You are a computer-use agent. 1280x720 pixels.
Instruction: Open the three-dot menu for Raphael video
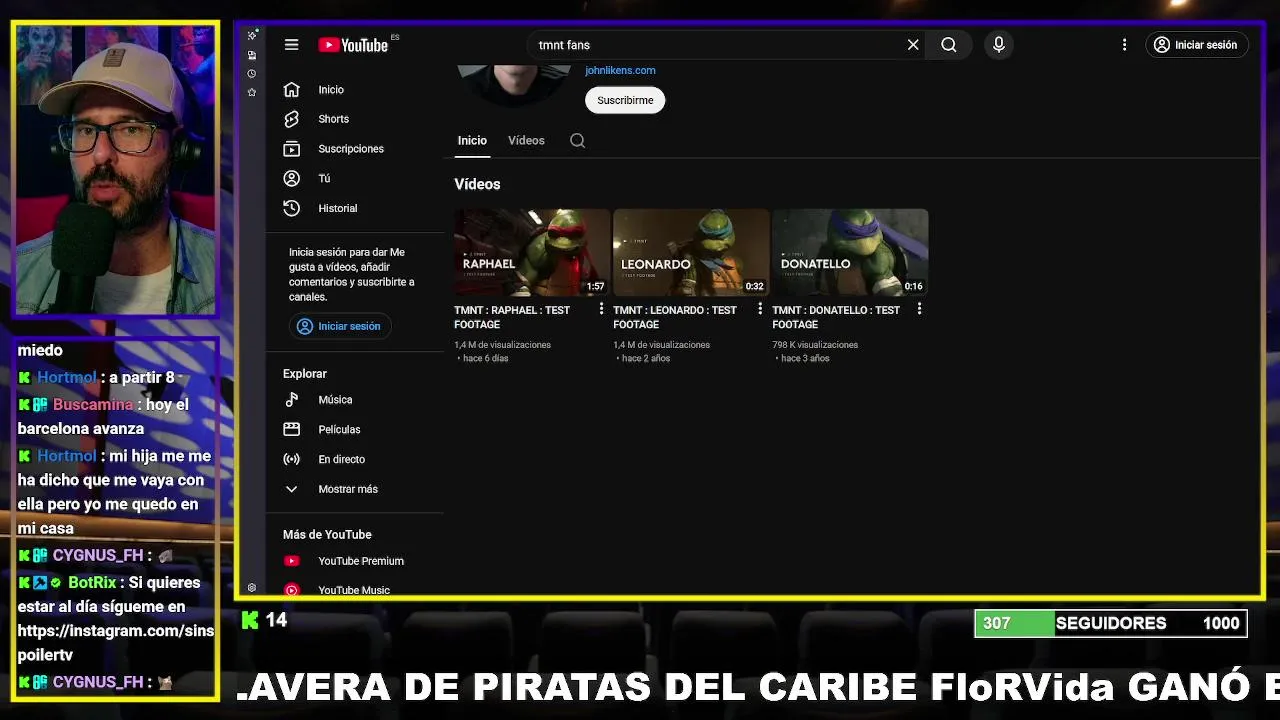(x=601, y=309)
